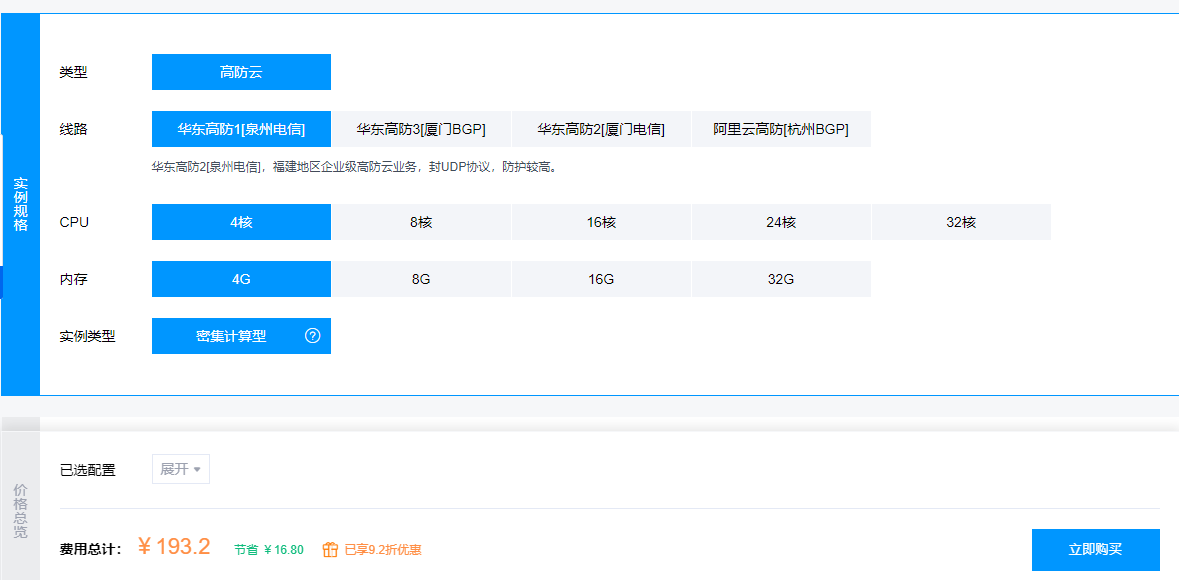
Task: Pick the 24核 CPU option
Action: [x=781, y=222]
